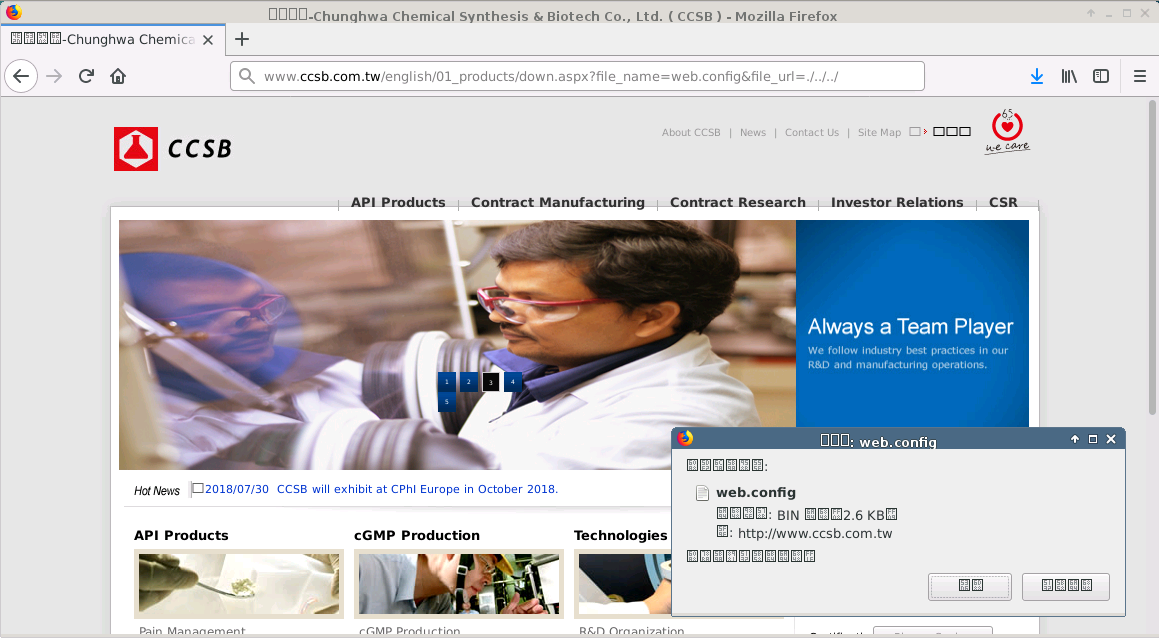This screenshot has height=638, width=1159.
Task: Open the News link in header
Action: (752, 132)
